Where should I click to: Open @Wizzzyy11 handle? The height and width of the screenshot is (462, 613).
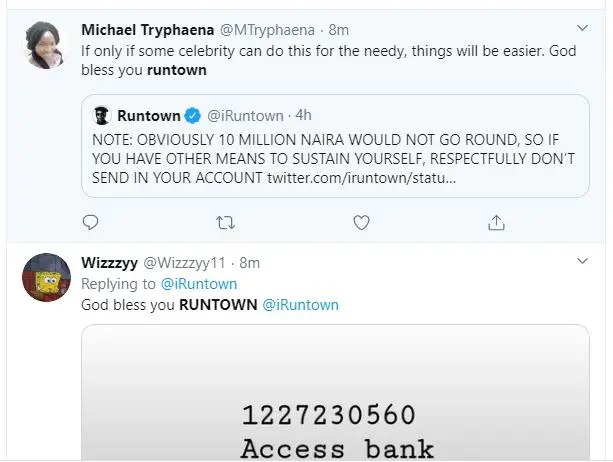[x=185, y=263]
